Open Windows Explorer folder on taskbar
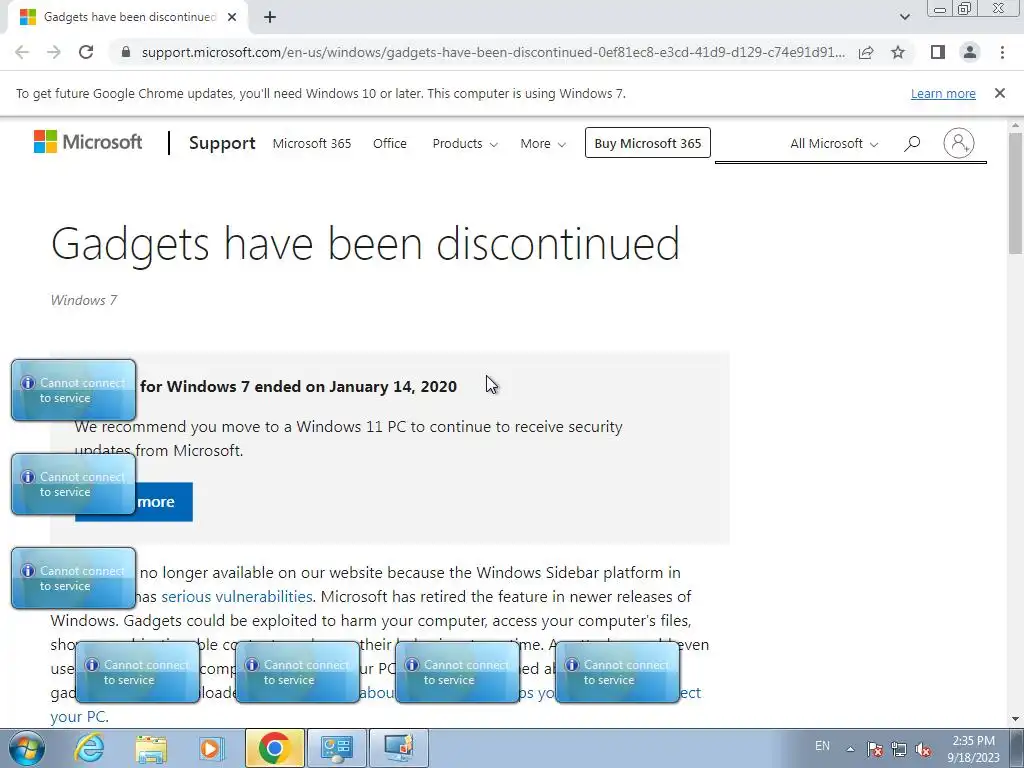The width and height of the screenshot is (1024, 768). click(151, 748)
